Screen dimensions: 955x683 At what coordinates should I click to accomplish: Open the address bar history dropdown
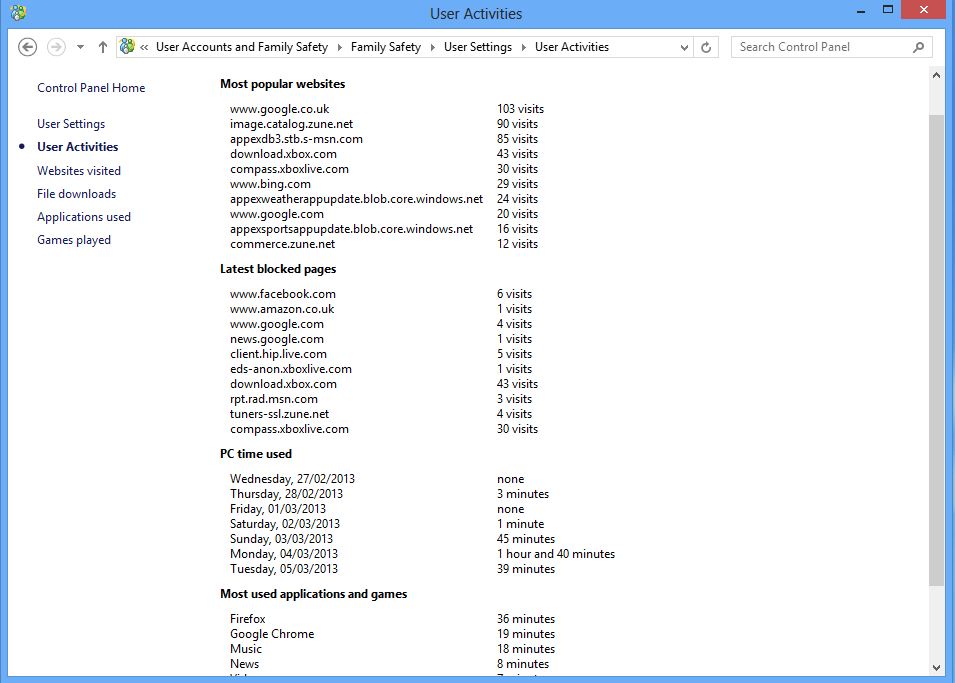(x=684, y=47)
